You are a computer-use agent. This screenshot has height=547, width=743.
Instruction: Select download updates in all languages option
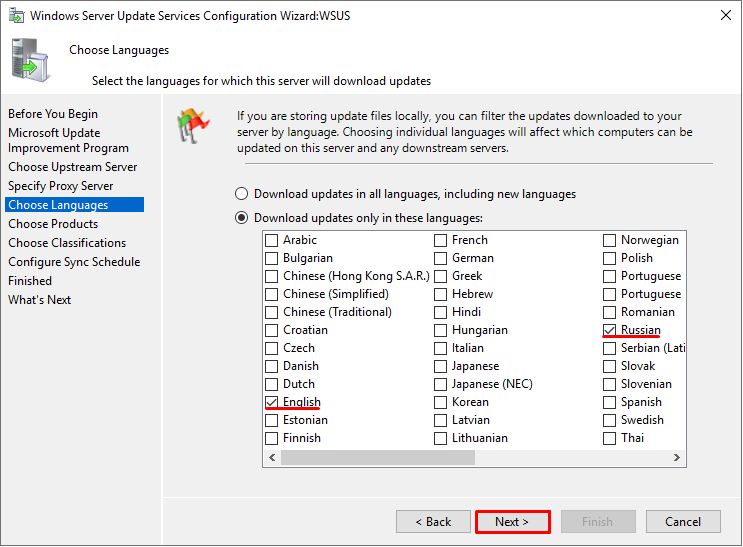[242, 194]
